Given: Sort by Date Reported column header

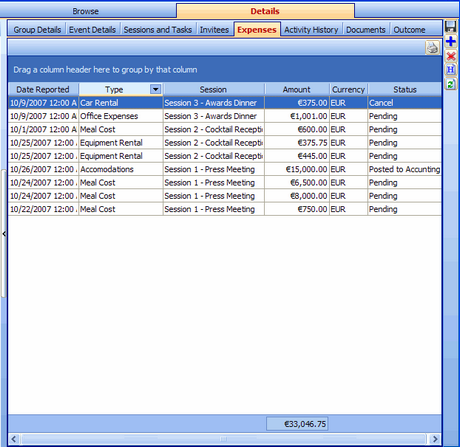Looking at the screenshot, I should [x=43, y=89].
